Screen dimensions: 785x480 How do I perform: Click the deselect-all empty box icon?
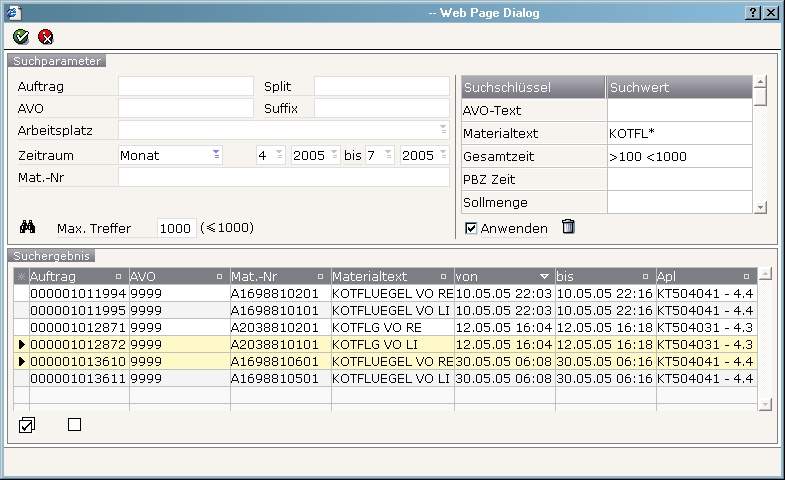coord(74,424)
